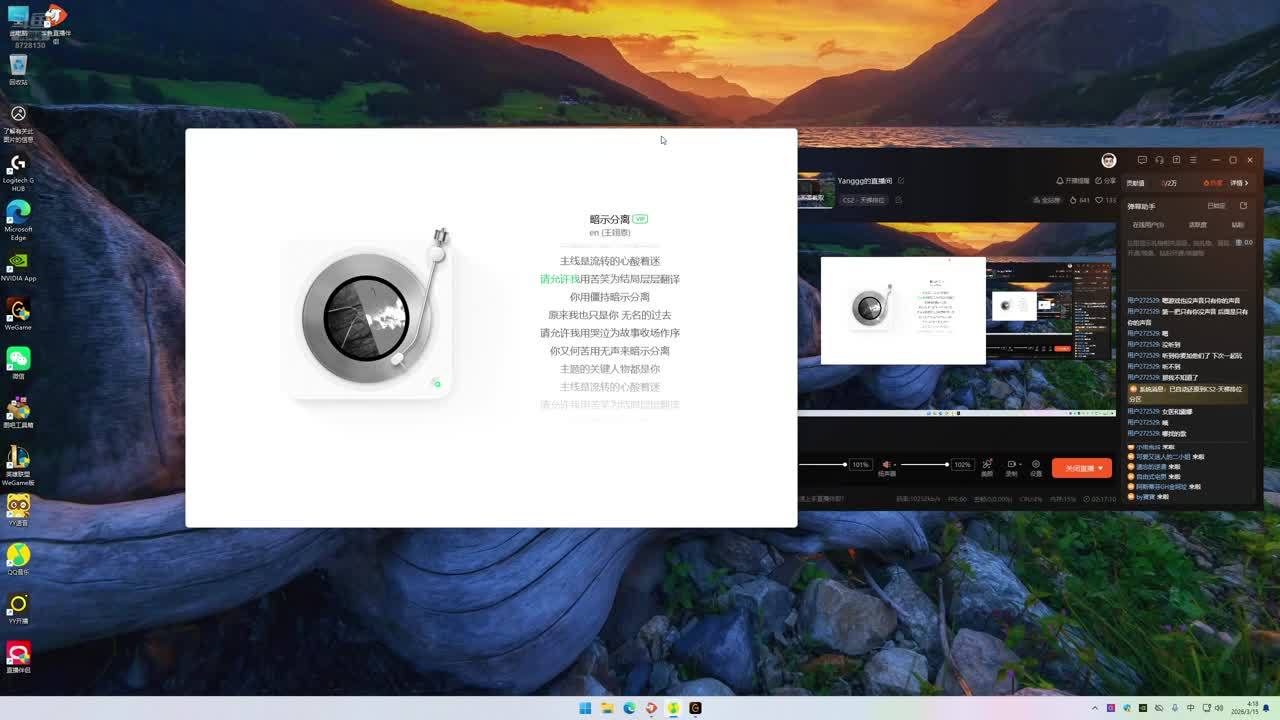
Task: Click the user avatar in streaming app
Action: click(1108, 160)
